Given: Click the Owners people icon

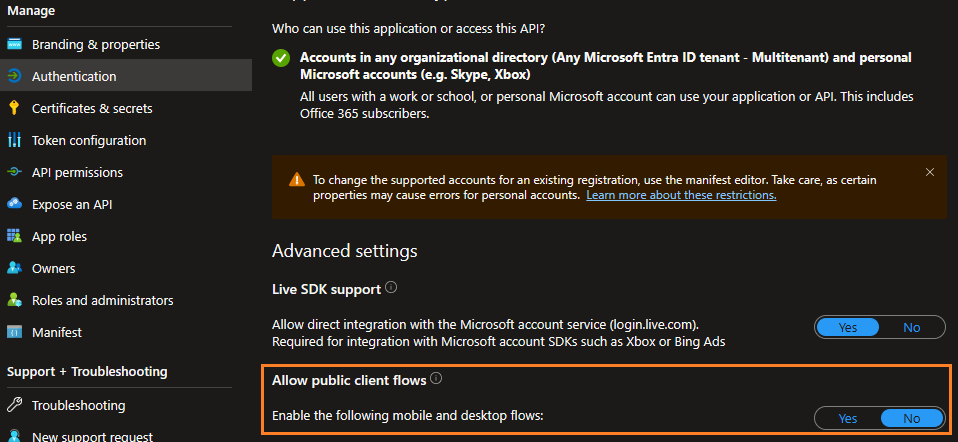Looking at the screenshot, I should [14, 268].
